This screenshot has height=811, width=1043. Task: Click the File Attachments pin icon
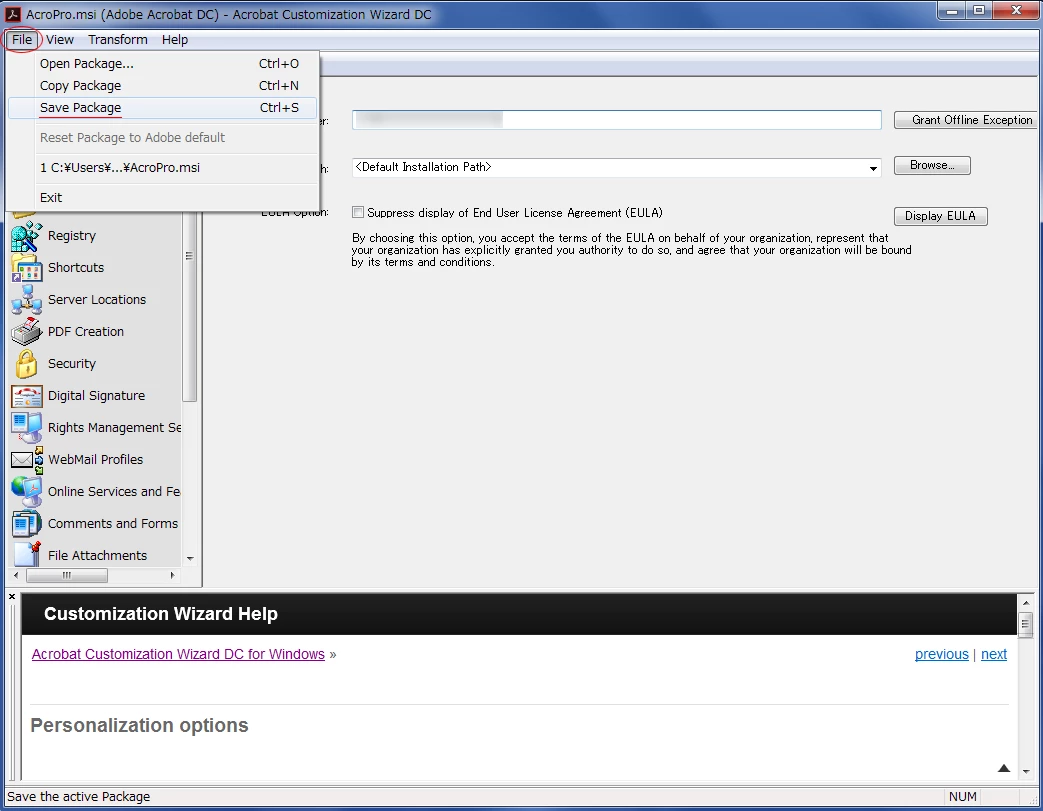pyautogui.click(x=27, y=554)
